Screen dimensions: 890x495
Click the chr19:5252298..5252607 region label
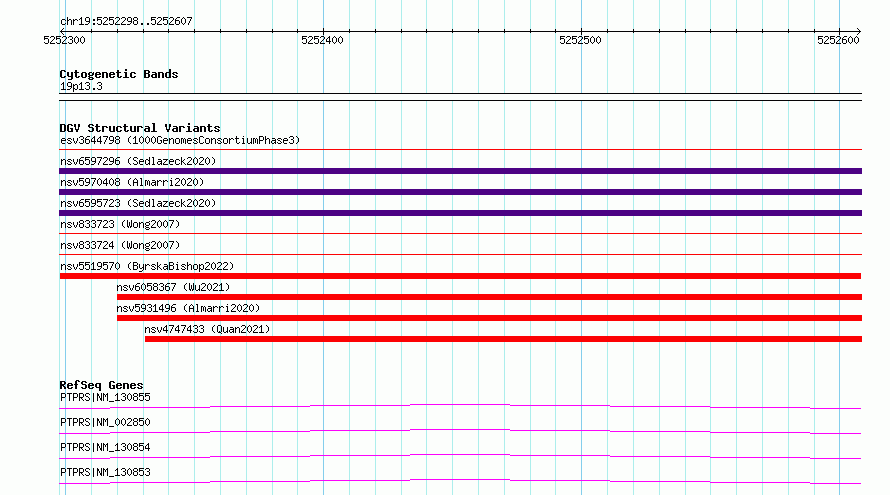click(126, 21)
